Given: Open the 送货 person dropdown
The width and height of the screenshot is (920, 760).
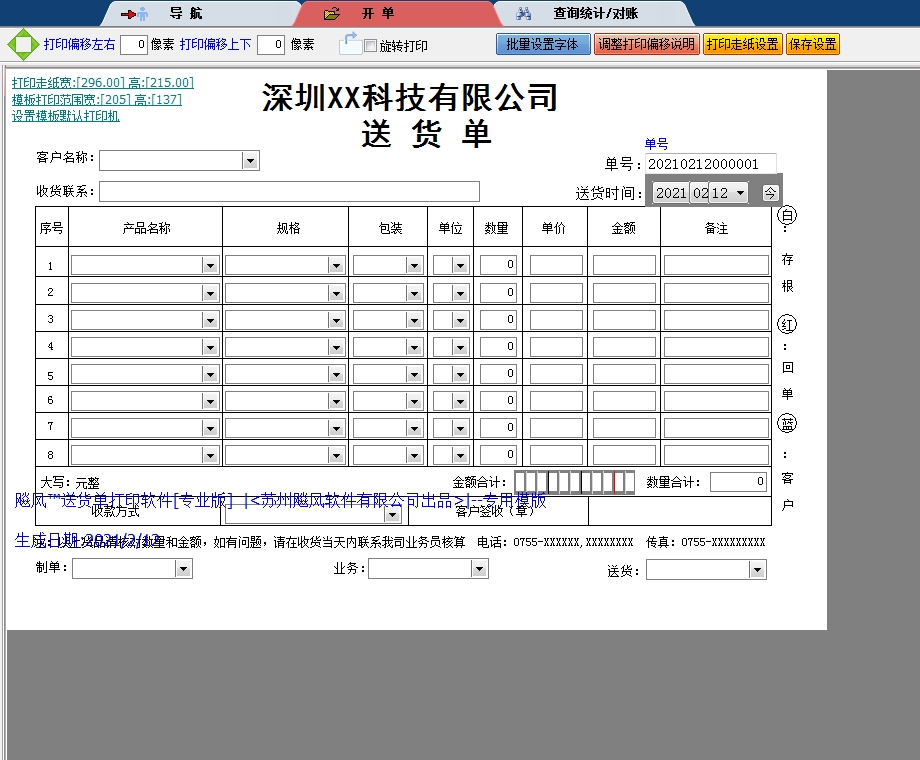Looking at the screenshot, I should point(757,570).
